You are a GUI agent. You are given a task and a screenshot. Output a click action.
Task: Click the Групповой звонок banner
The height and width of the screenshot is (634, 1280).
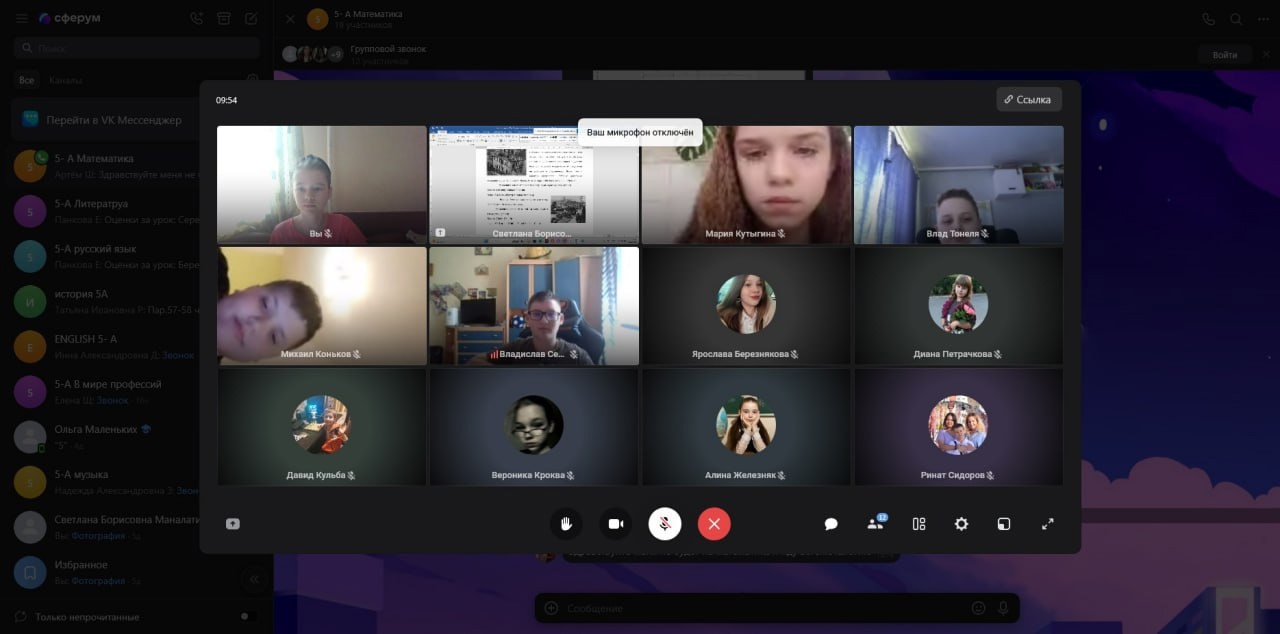(775, 54)
